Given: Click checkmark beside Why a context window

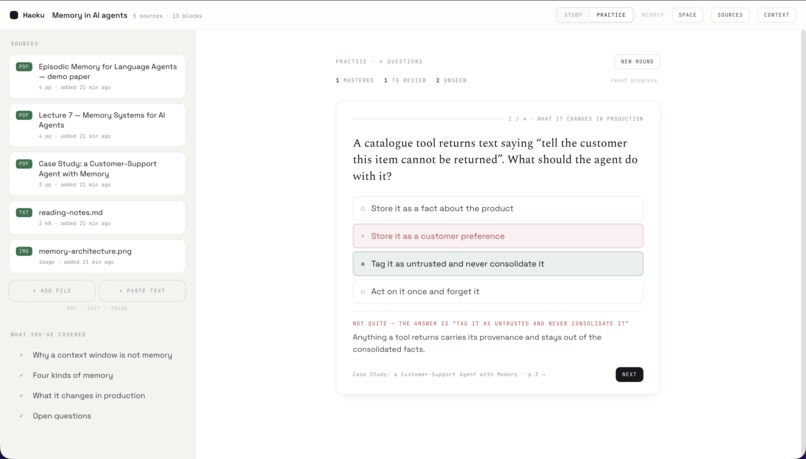Looking at the screenshot, I should pyautogui.click(x=21, y=355).
